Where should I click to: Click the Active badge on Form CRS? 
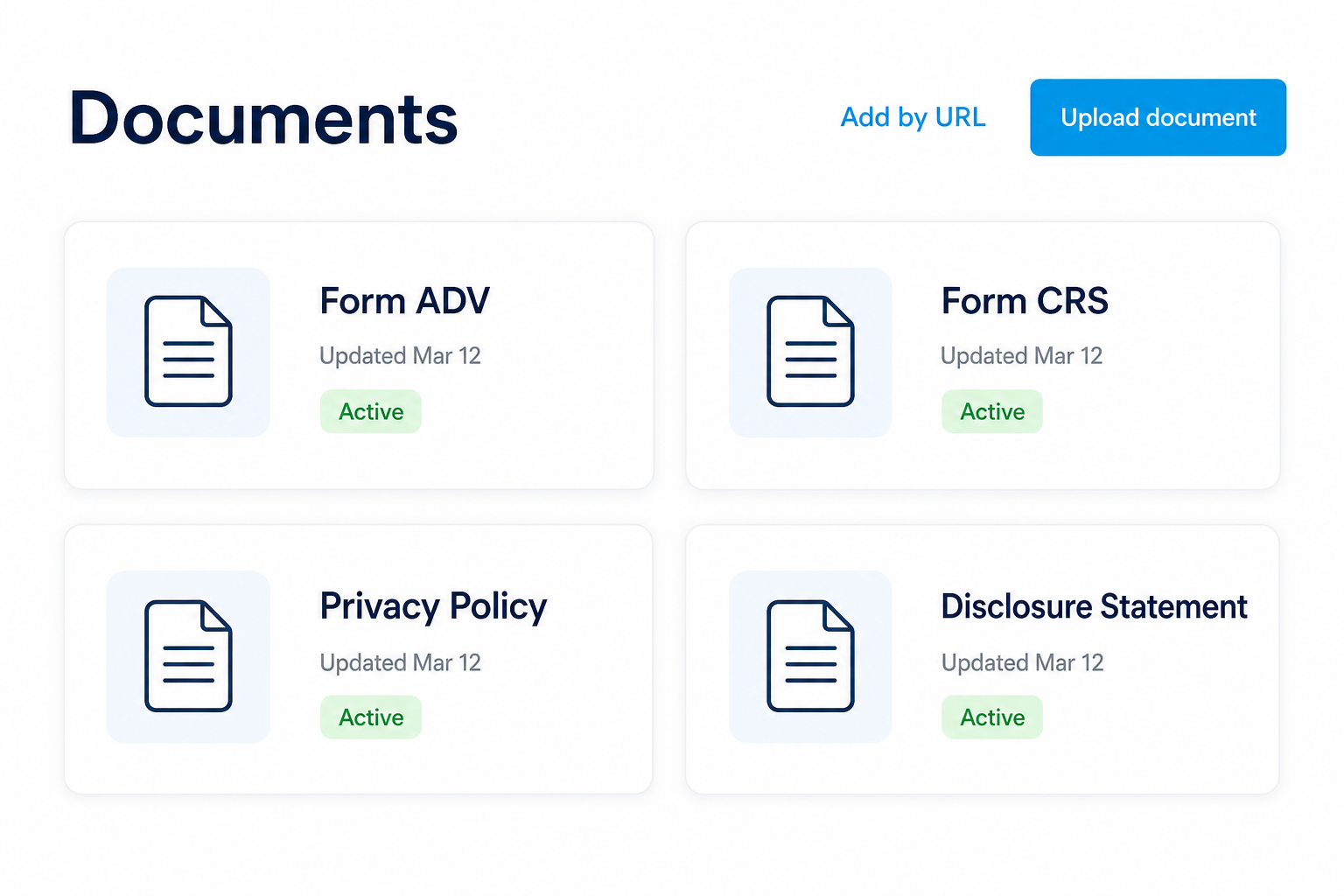pos(992,411)
